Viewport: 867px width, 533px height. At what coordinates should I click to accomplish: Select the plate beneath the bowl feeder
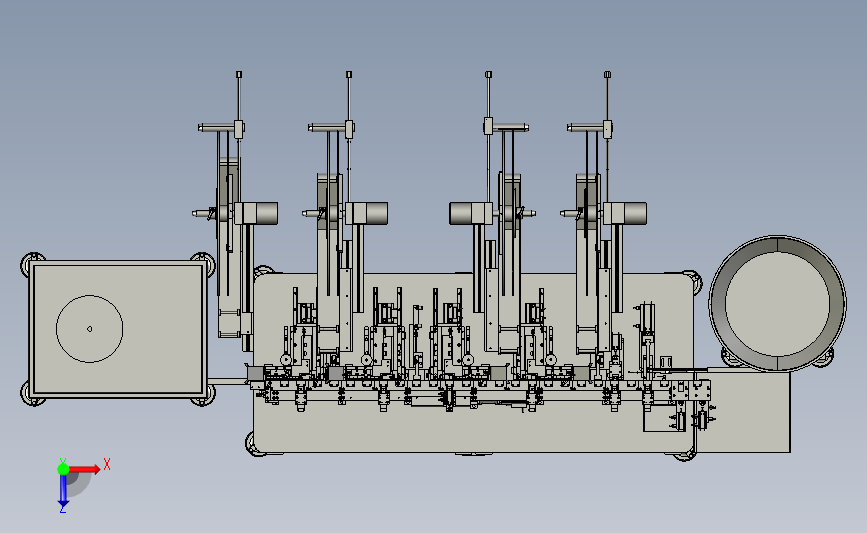(743, 412)
